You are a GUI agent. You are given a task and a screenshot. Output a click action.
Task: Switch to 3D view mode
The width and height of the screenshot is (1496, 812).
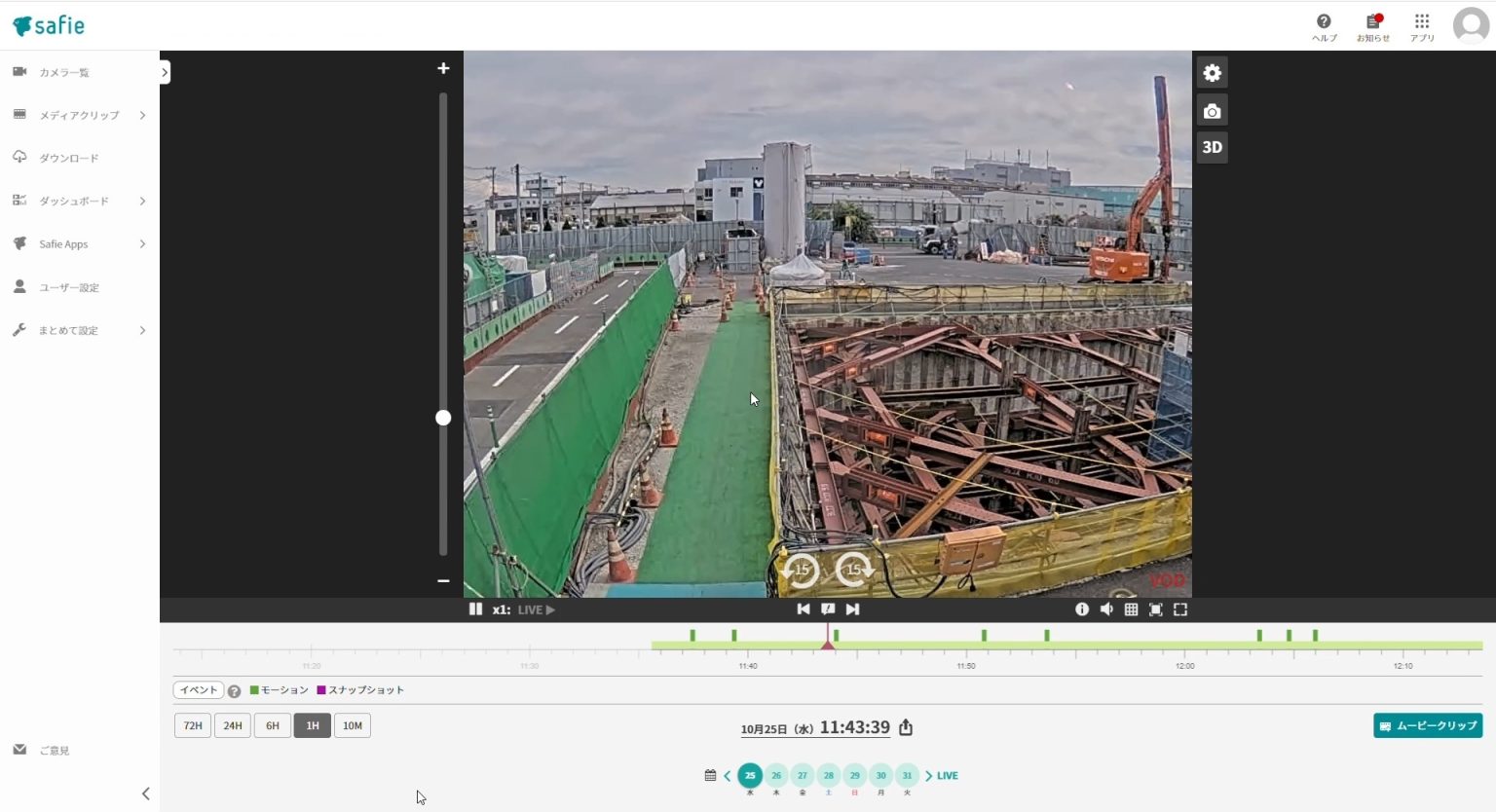[x=1212, y=147]
